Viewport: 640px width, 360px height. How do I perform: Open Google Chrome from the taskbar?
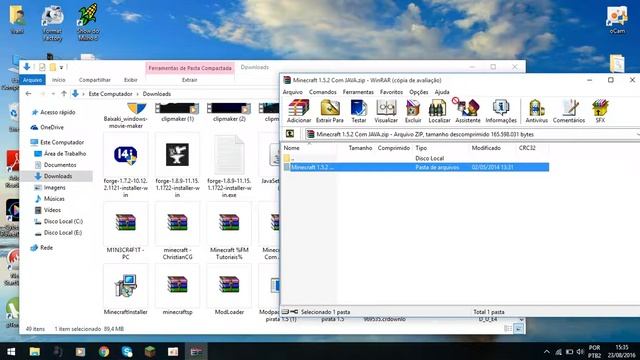(104, 351)
